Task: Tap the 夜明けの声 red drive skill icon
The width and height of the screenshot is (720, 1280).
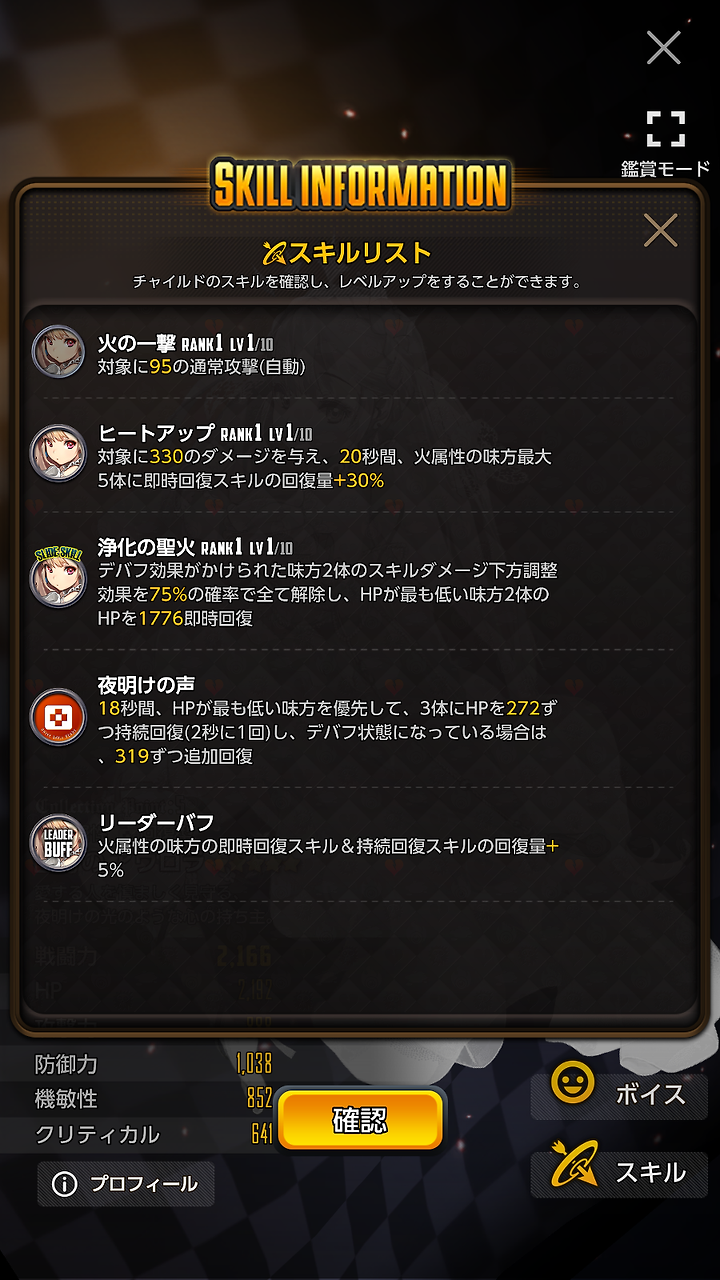Action: (x=58, y=717)
